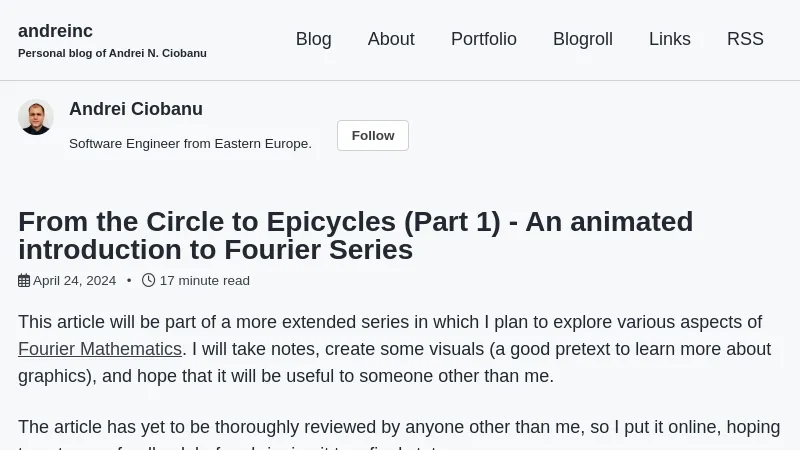Click the calendar icon beside the date
The image size is (800, 450).
tap(24, 281)
